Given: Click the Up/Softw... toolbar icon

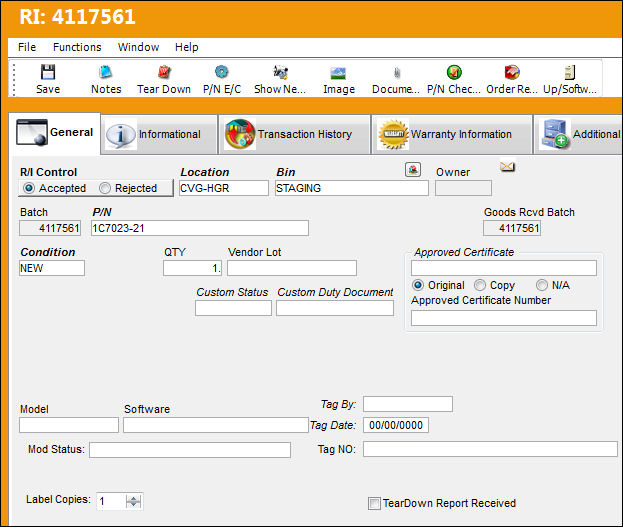Looking at the screenshot, I should 570,72.
